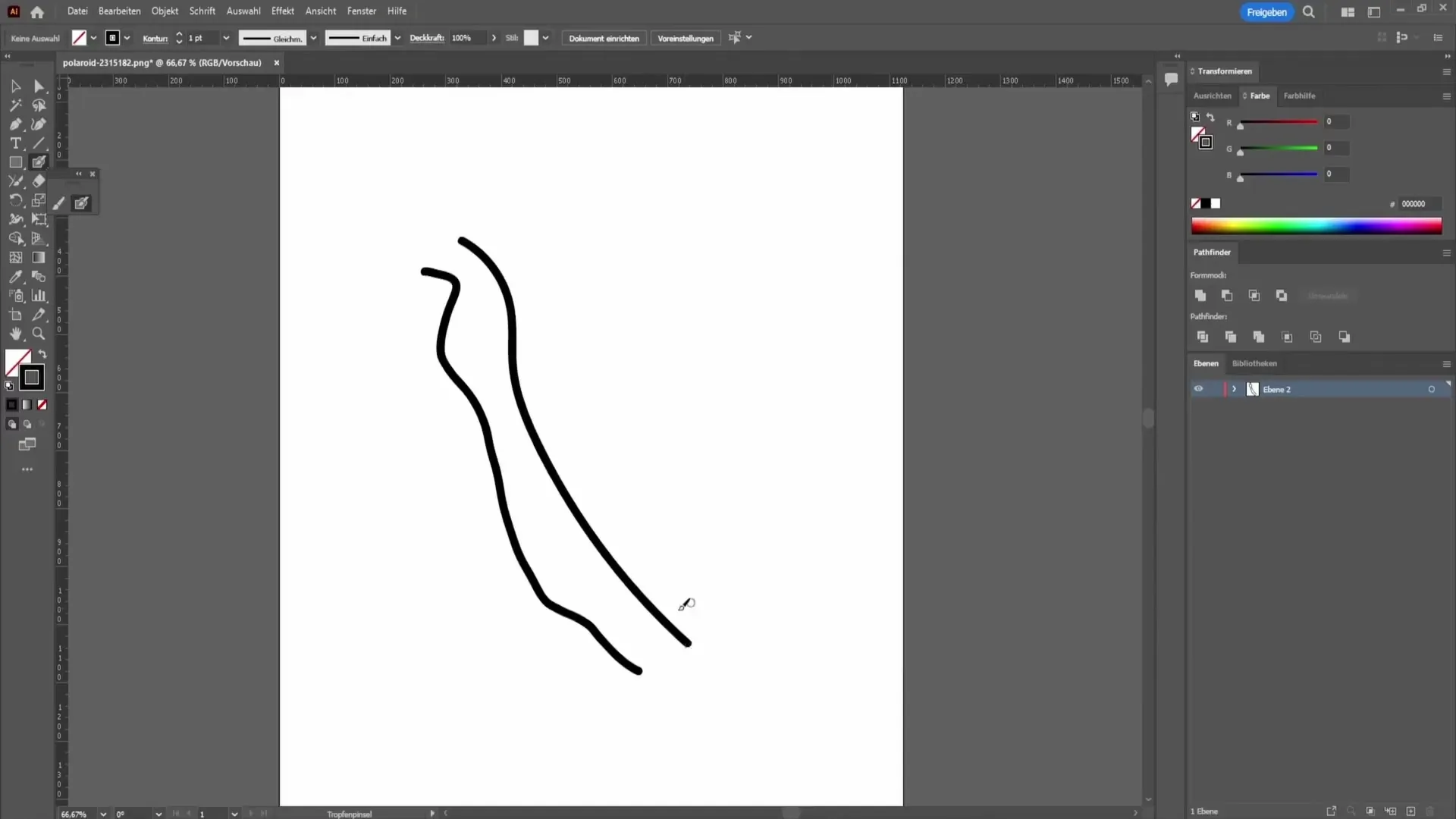The width and height of the screenshot is (1456, 819).
Task: Expand the Ebene 2 layer contents
Action: click(x=1234, y=389)
